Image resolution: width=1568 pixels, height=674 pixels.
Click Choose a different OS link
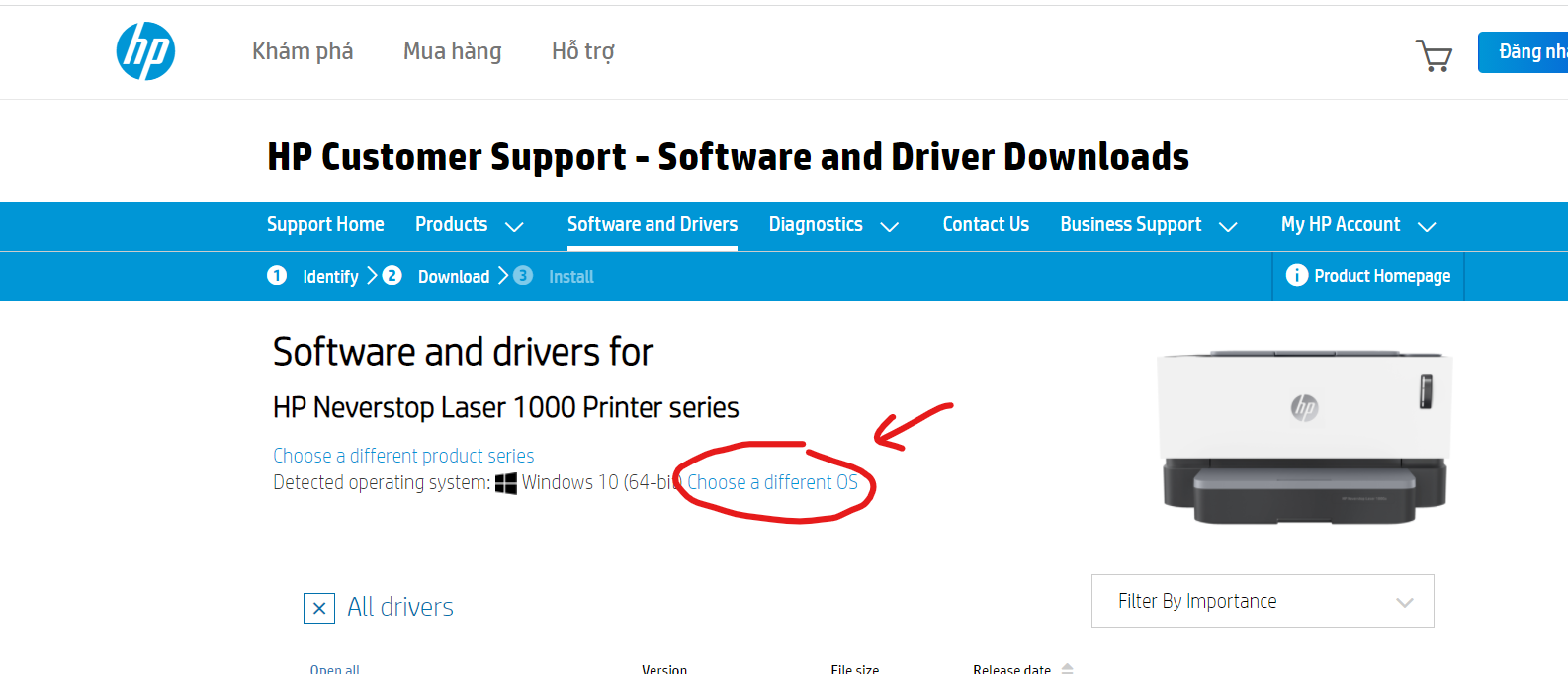pos(772,482)
